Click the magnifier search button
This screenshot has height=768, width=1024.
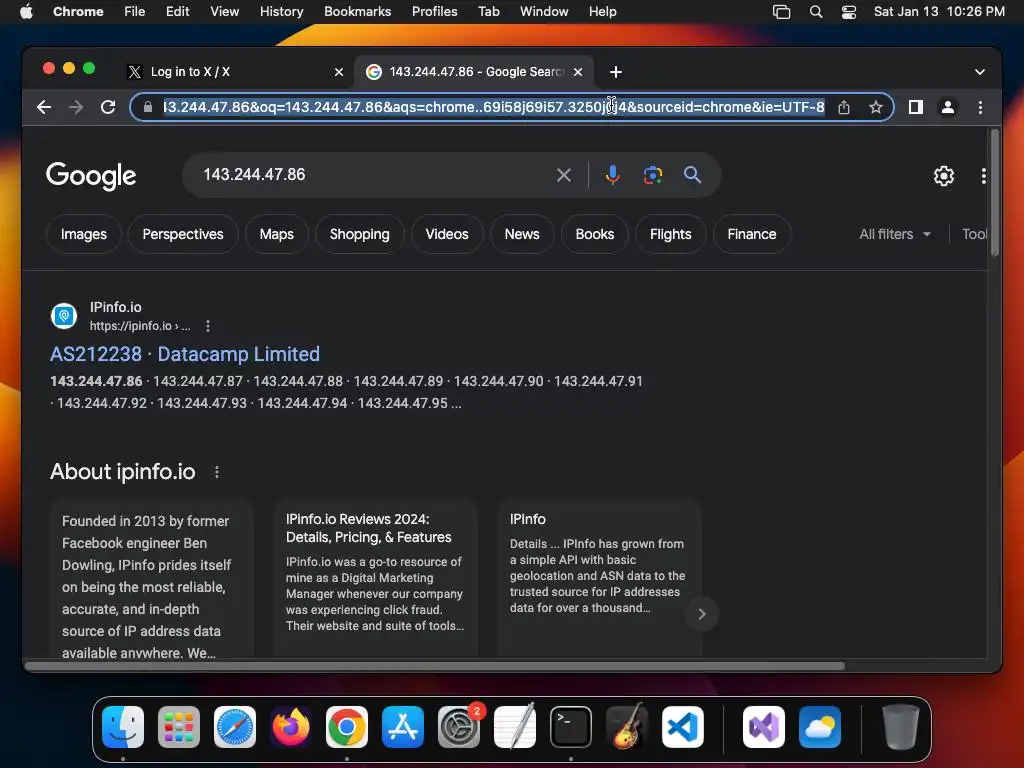692,175
